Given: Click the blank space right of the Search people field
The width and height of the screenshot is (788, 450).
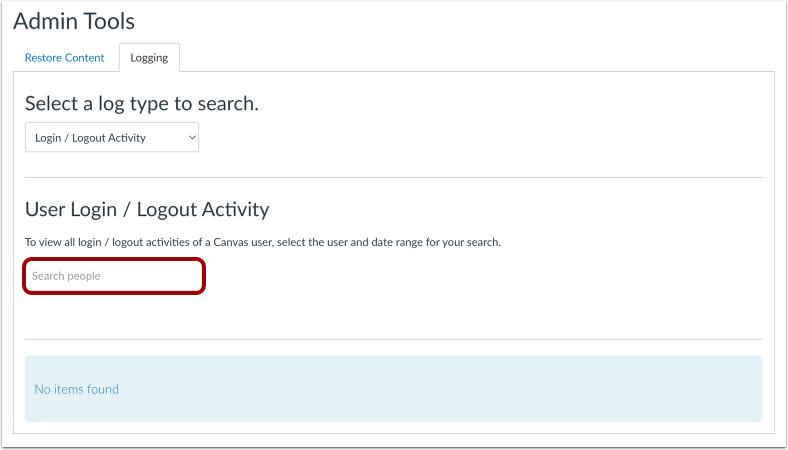Looking at the screenshot, I should click(x=482, y=276).
